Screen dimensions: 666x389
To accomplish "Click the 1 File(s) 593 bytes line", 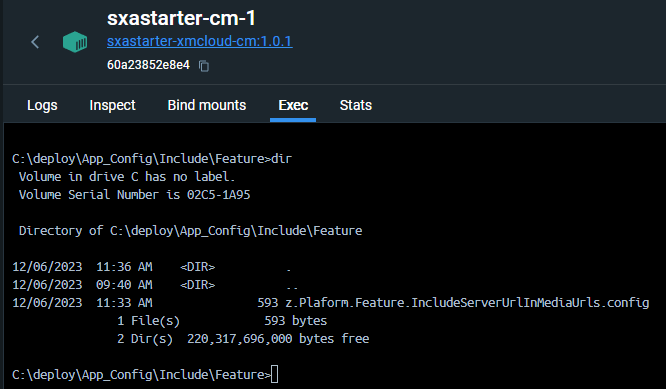I will click(x=222, y=321).
